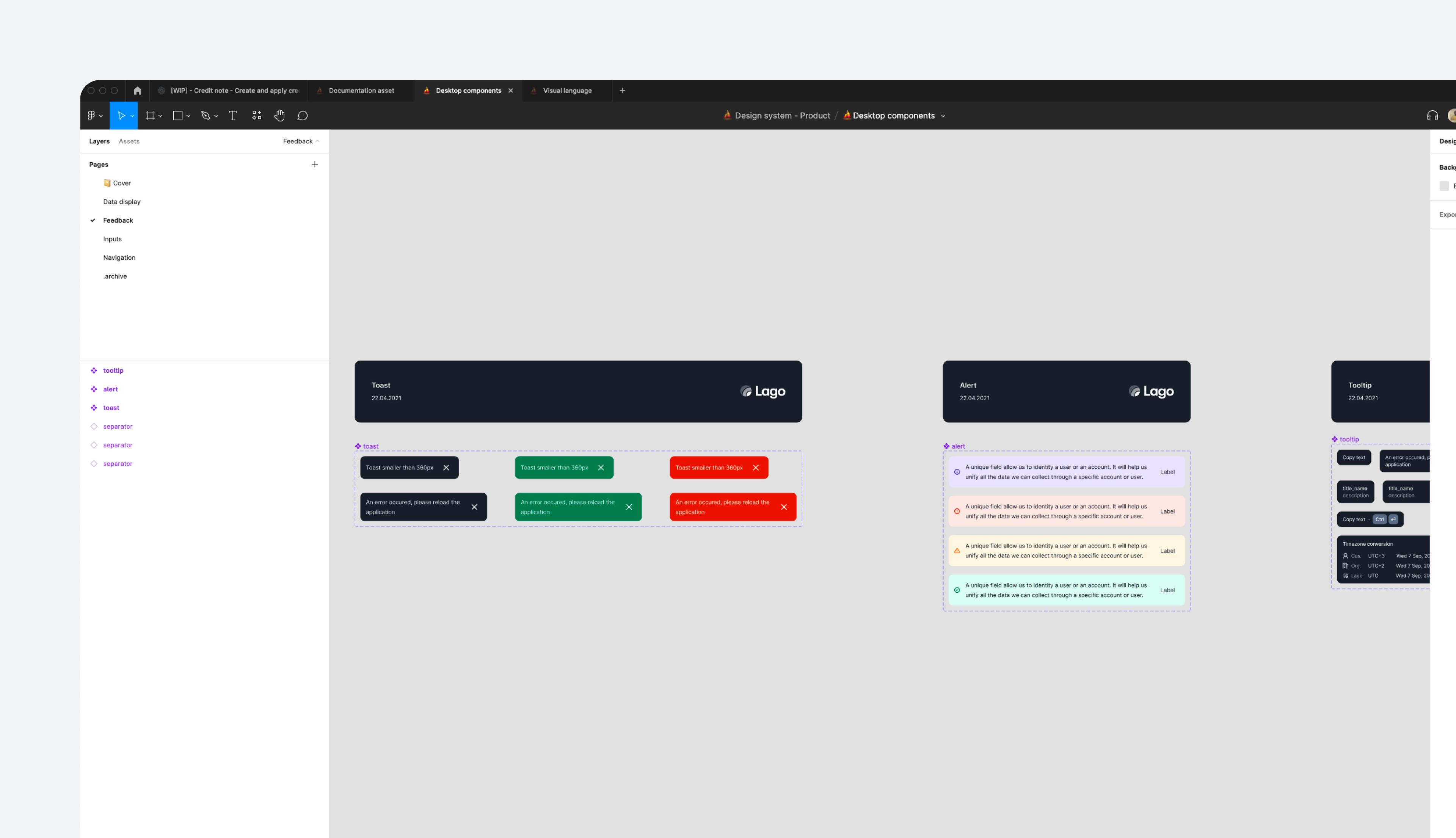Select the Text tool
The image size is (1456, 838).
(x=232, y=116)
